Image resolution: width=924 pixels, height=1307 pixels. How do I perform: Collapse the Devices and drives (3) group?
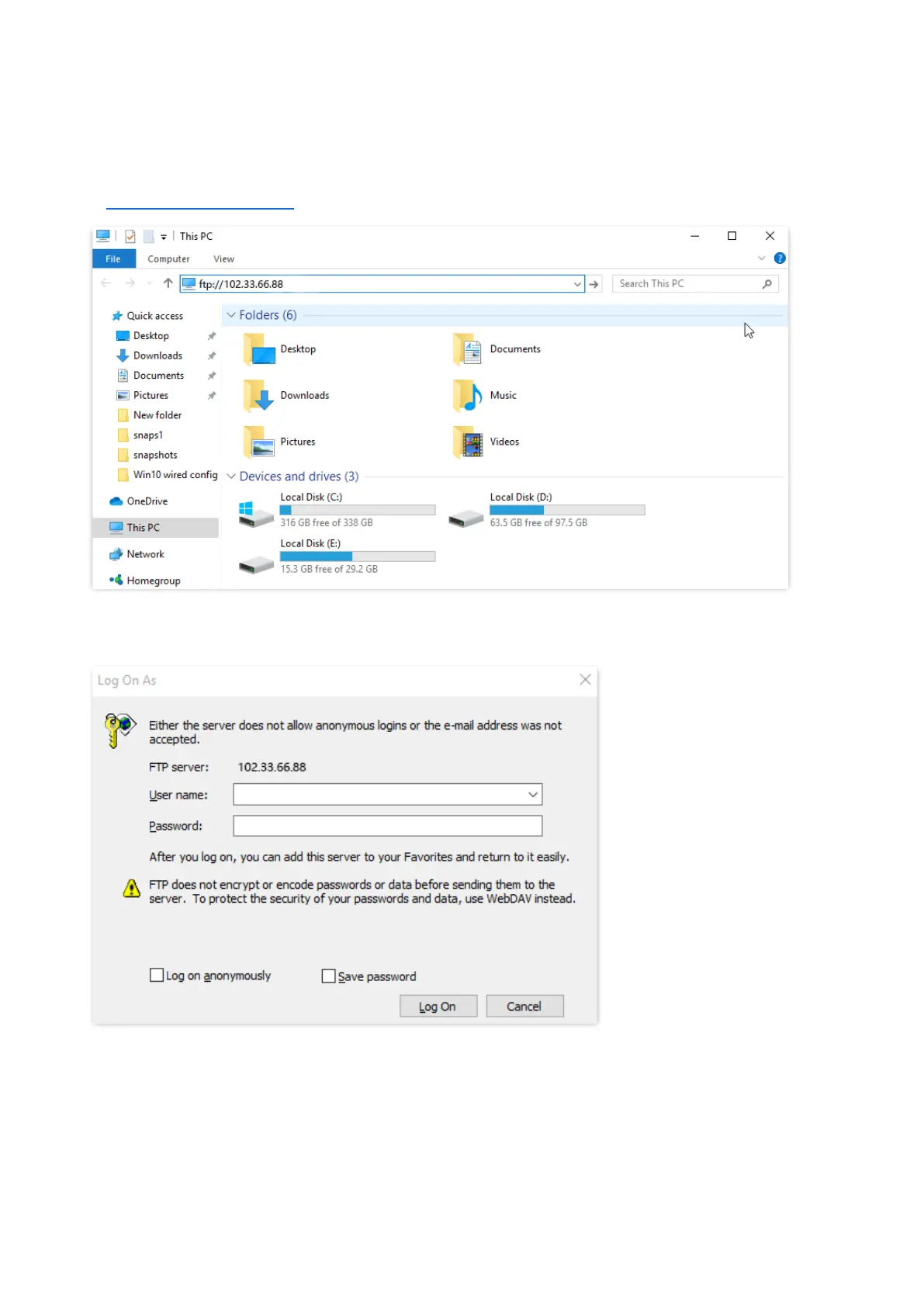[231, 477]
